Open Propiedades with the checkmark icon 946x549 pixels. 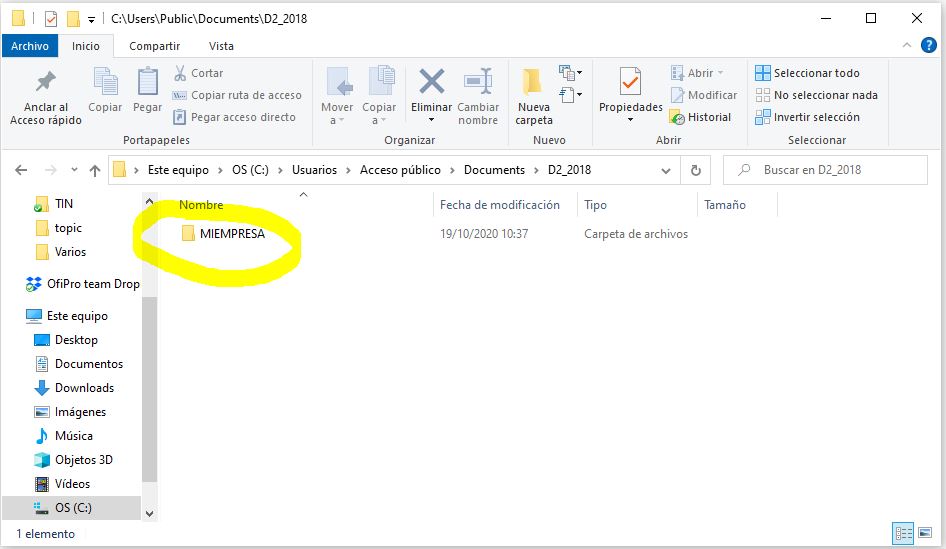[x=630, y=82]
